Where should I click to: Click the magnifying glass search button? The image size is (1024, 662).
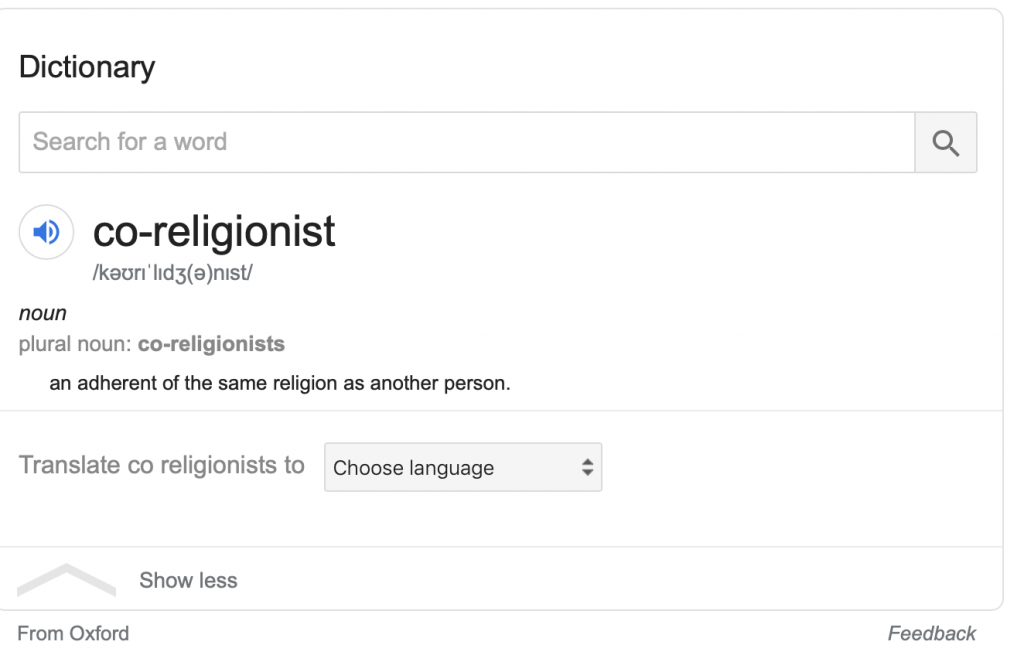pos(945,142)
